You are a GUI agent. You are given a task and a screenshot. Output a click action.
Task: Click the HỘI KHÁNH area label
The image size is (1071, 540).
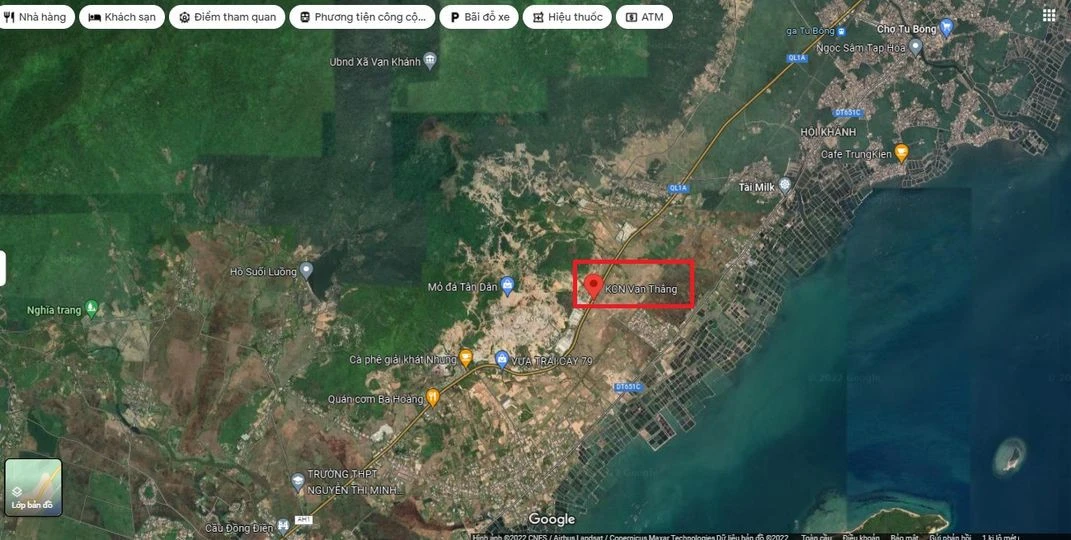pos(828,132)
